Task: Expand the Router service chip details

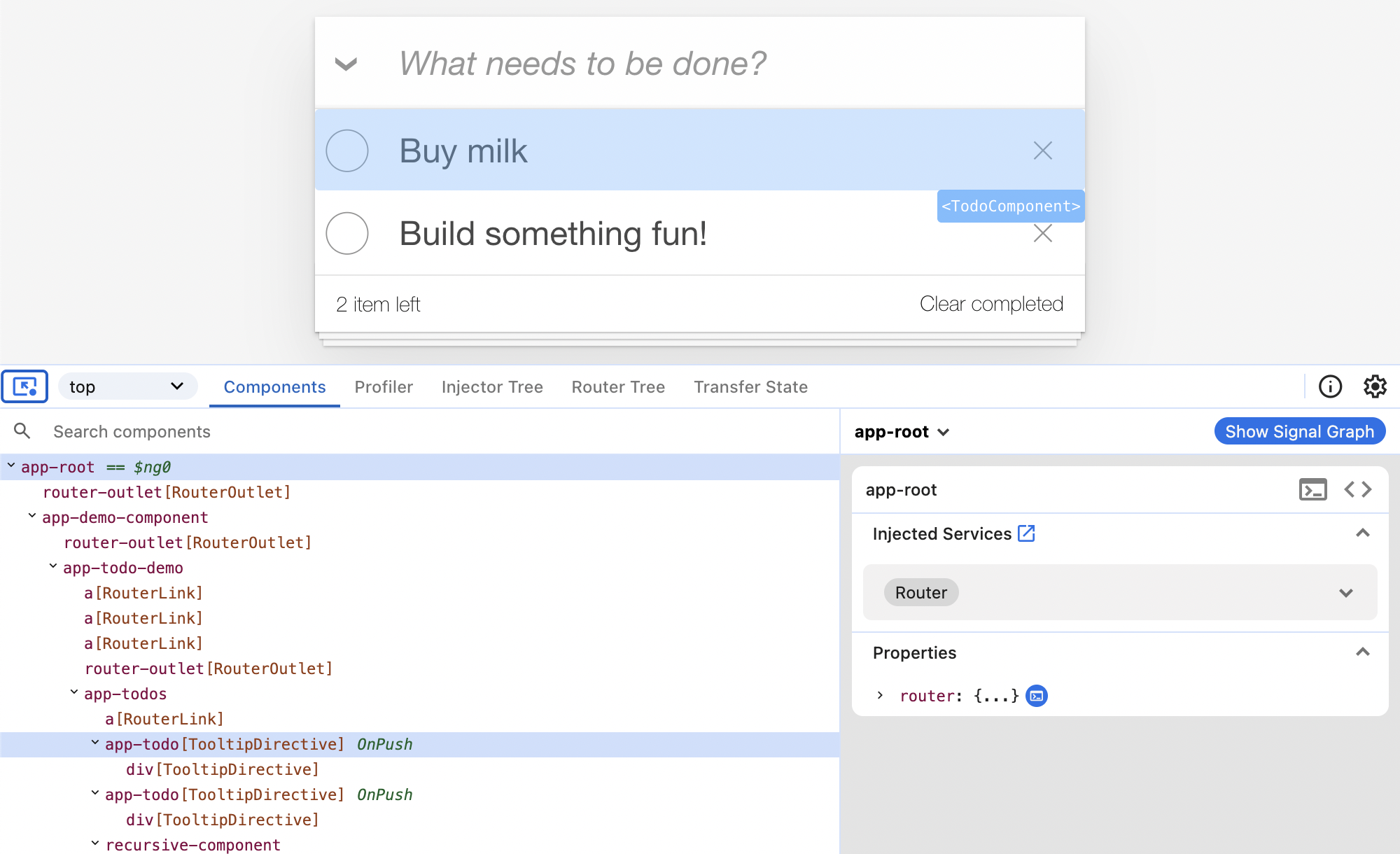Action: coord(1345,592)
